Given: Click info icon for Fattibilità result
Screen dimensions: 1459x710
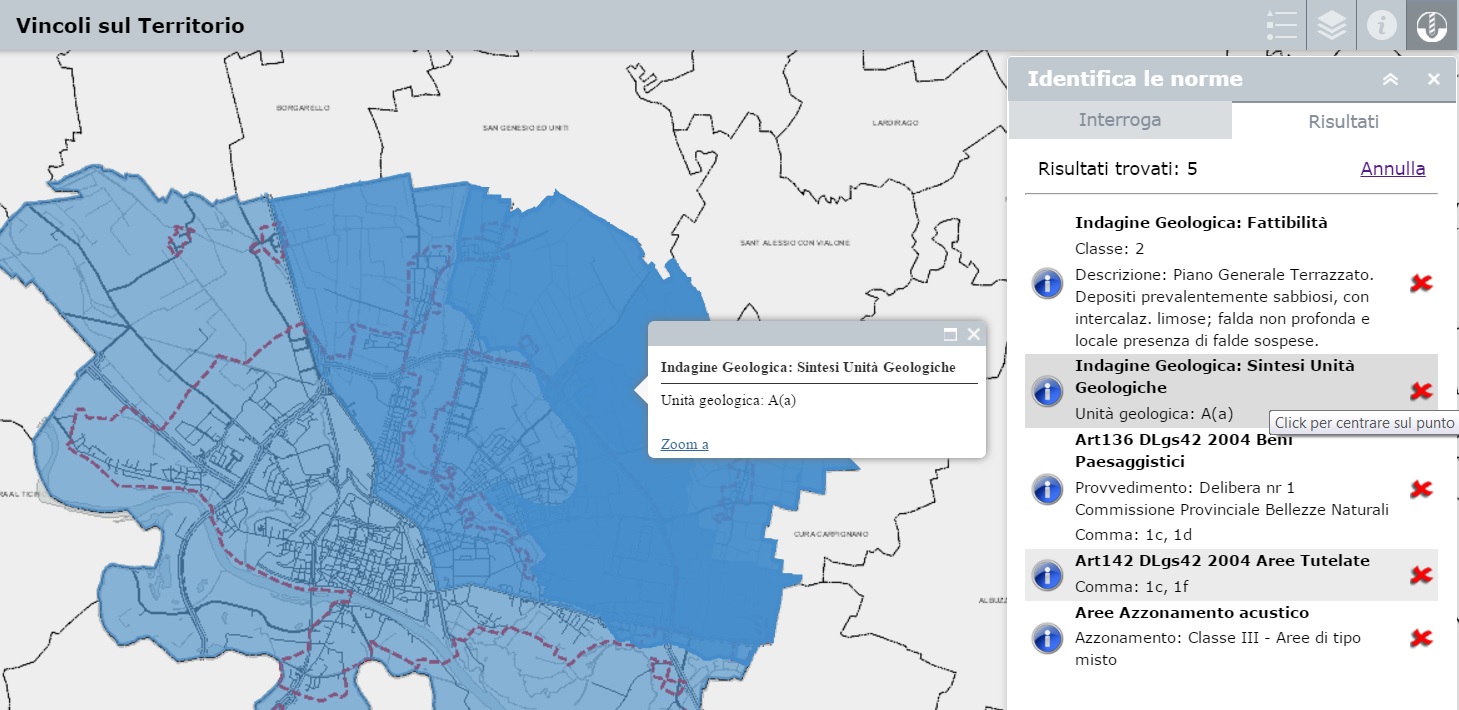Looking at the screenshot, I should pos(1047,283).
